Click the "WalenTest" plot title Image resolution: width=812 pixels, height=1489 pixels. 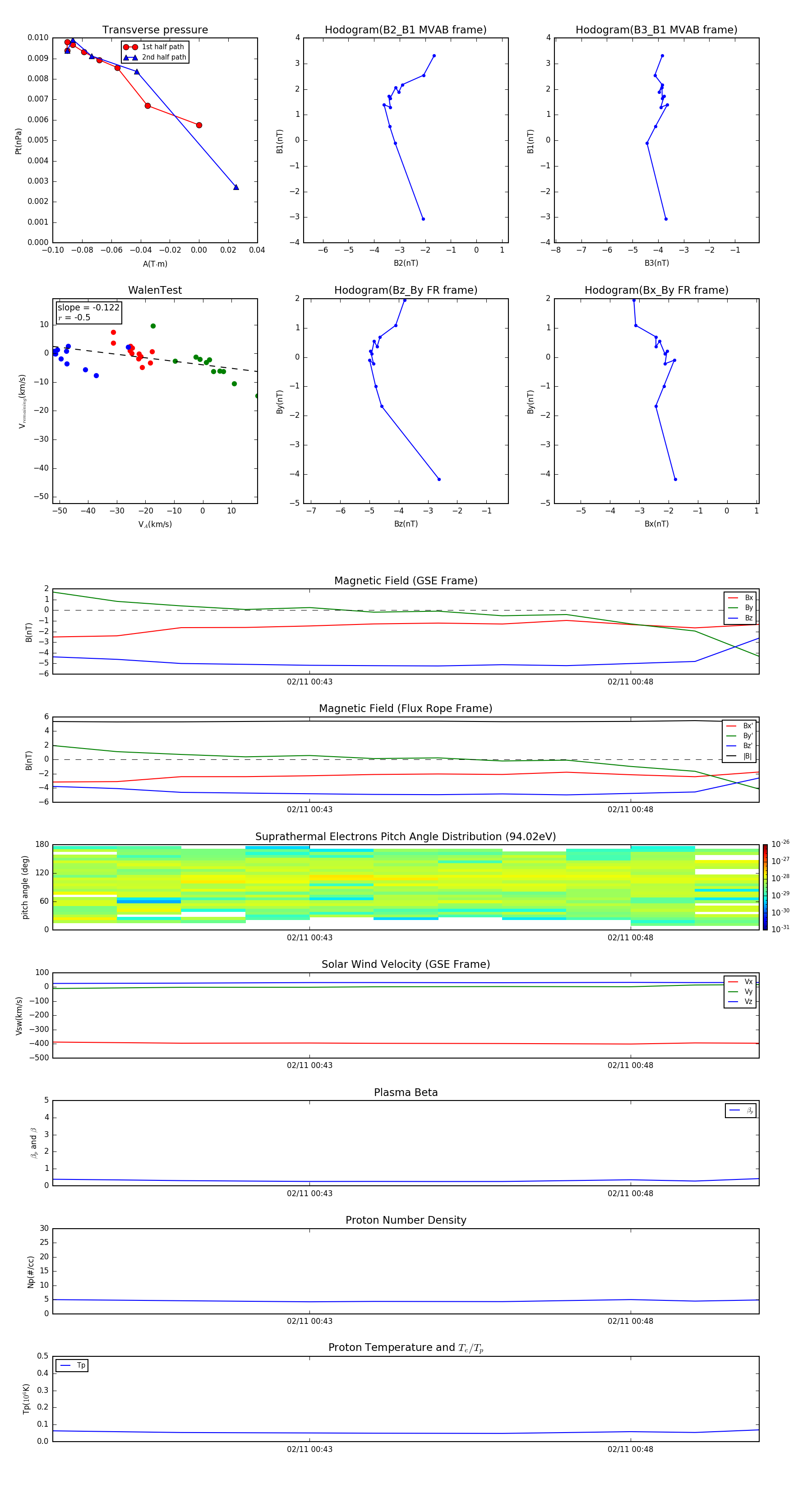[155, 290]
